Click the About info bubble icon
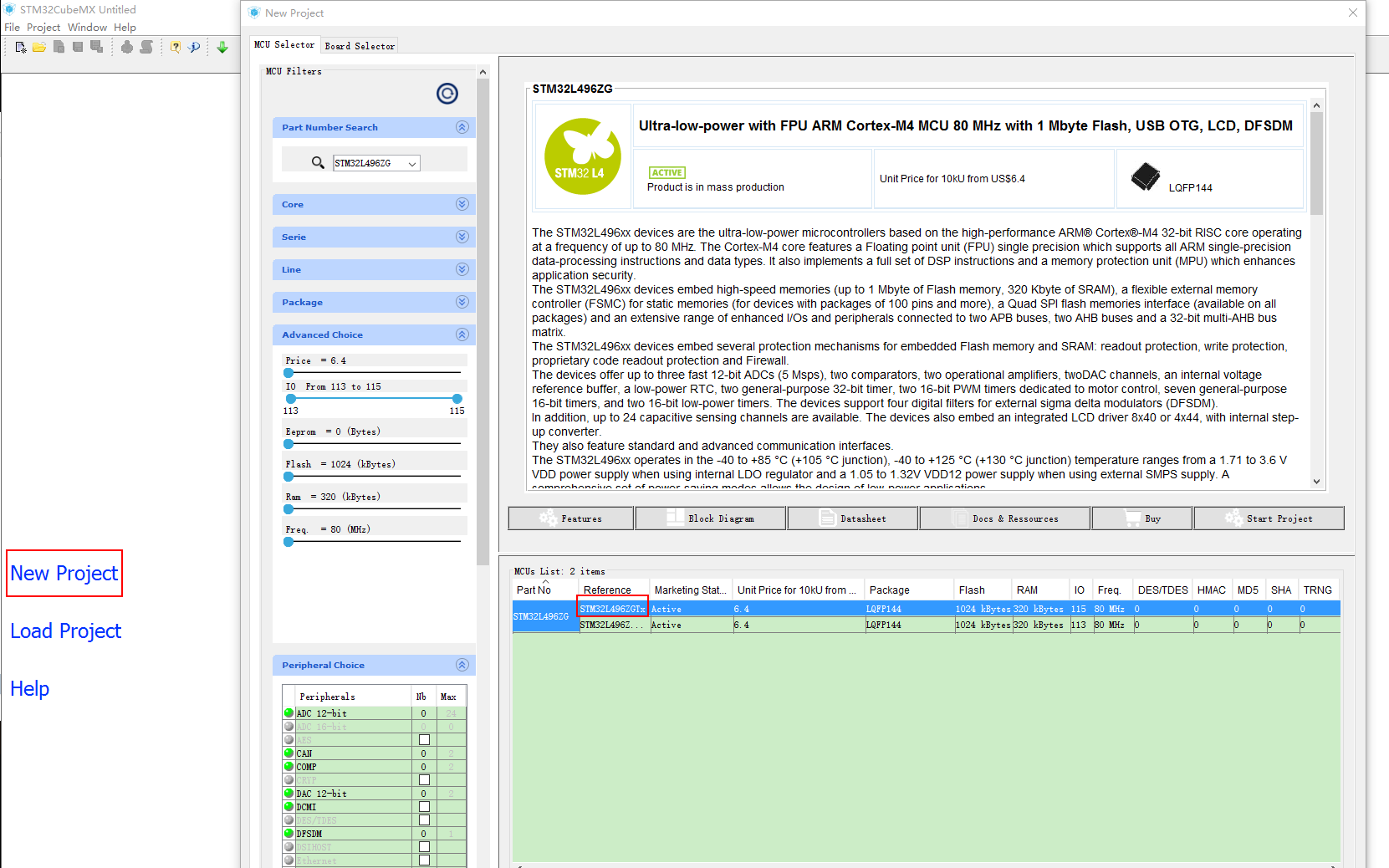1389x868 pixels. tap(194, 48)
